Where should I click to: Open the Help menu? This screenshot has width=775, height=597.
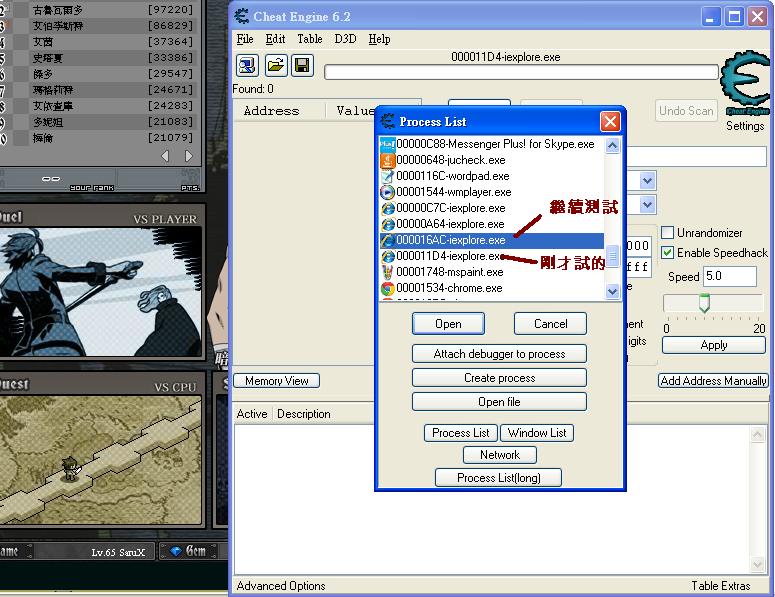click(x=379, y=39)
